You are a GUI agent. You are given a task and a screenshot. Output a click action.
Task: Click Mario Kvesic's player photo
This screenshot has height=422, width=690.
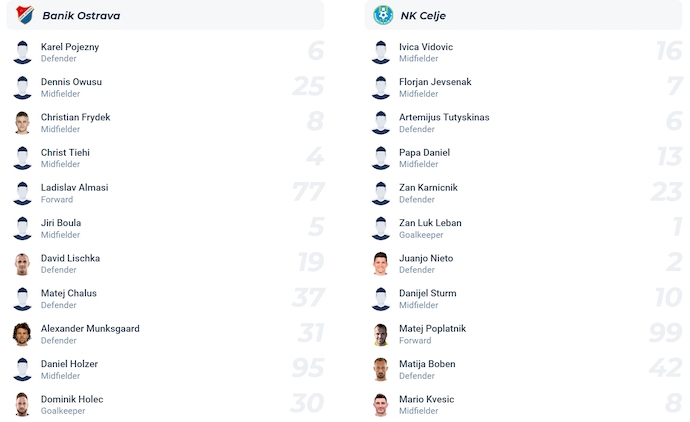[381, 405]
